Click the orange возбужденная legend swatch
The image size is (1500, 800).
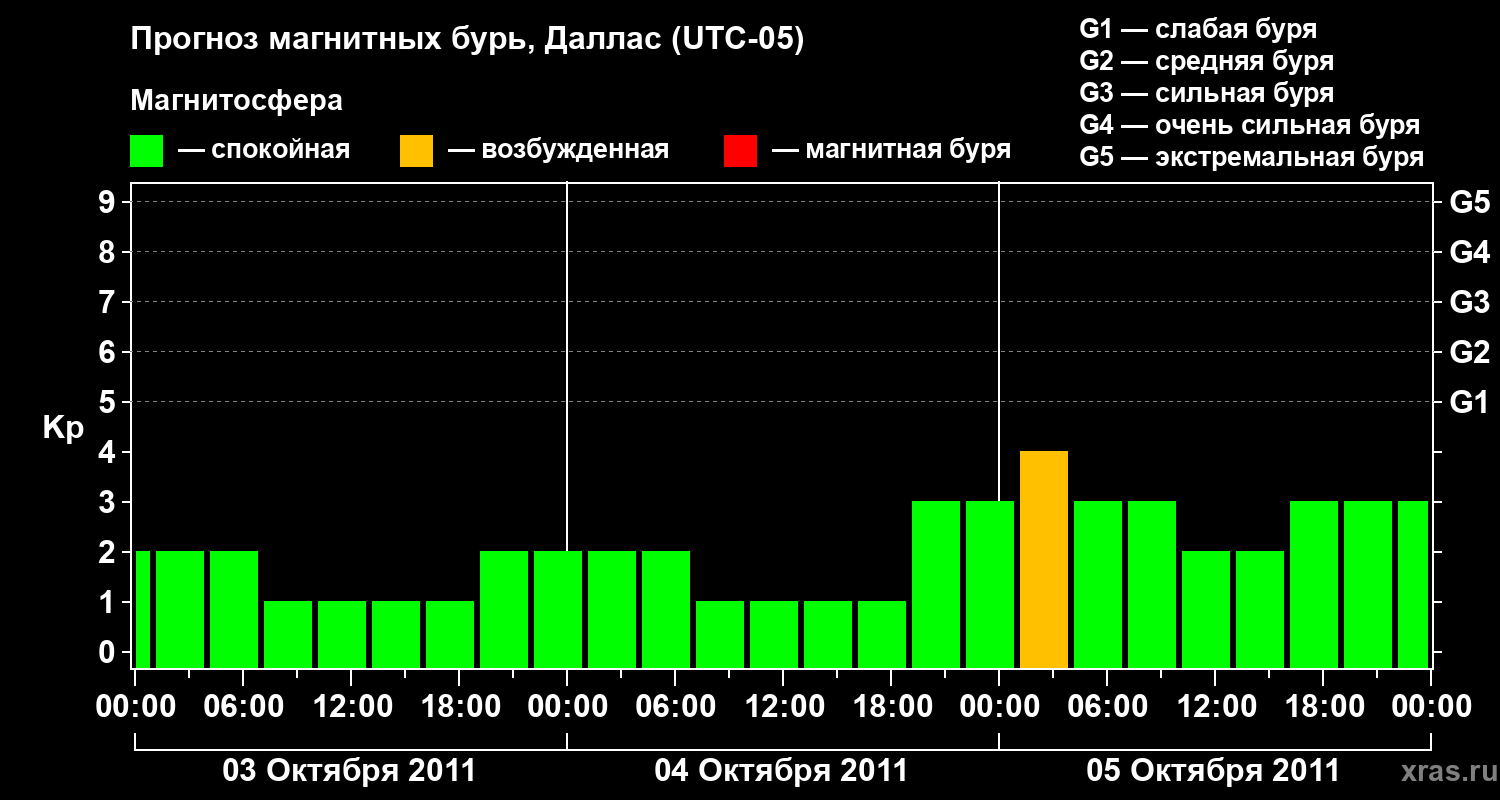pyautogui.click(x=417, y=151)
